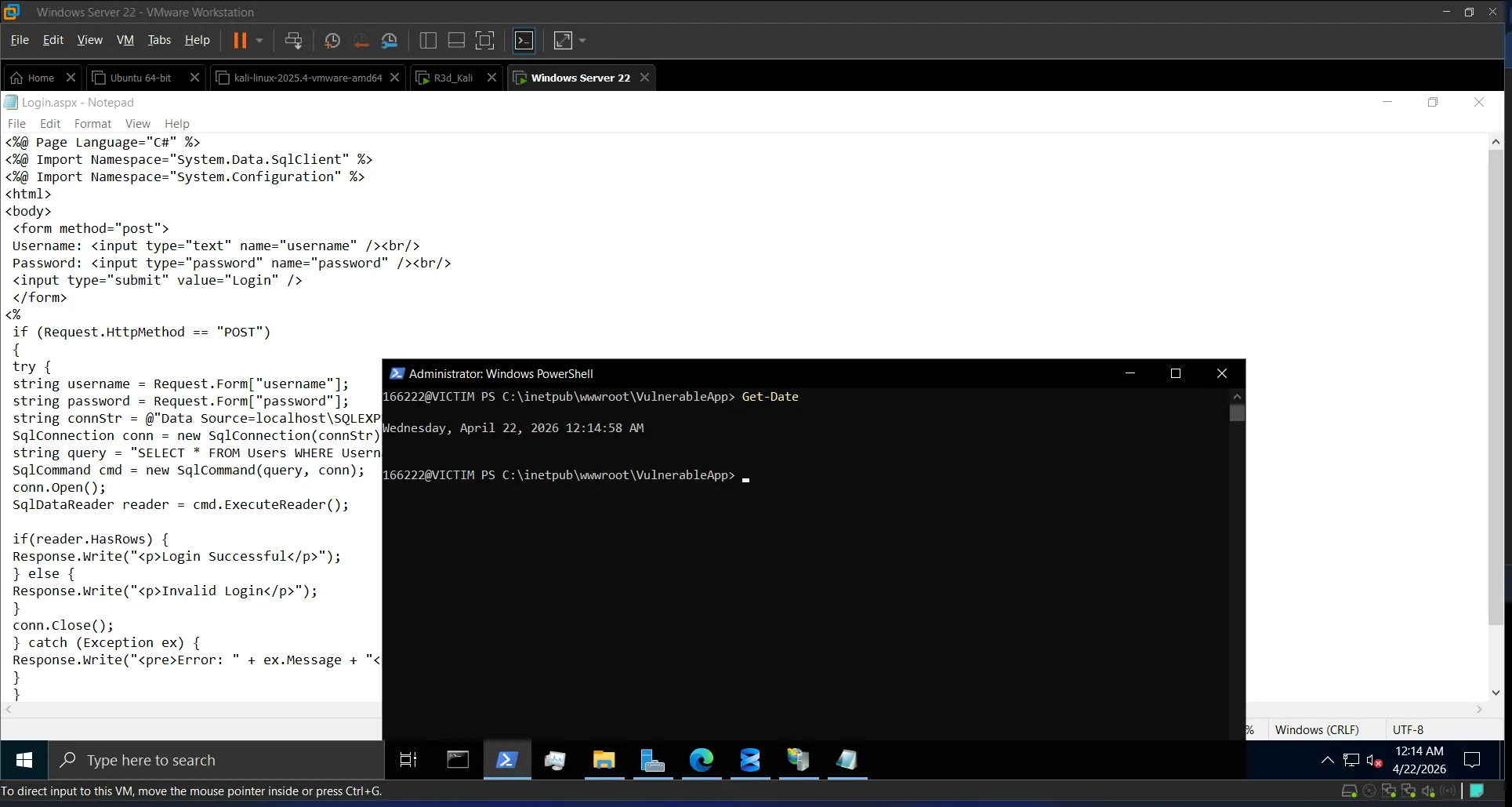Open VMware Edit menu
The width and height of the screenshot is (1512, 807).
53,40
